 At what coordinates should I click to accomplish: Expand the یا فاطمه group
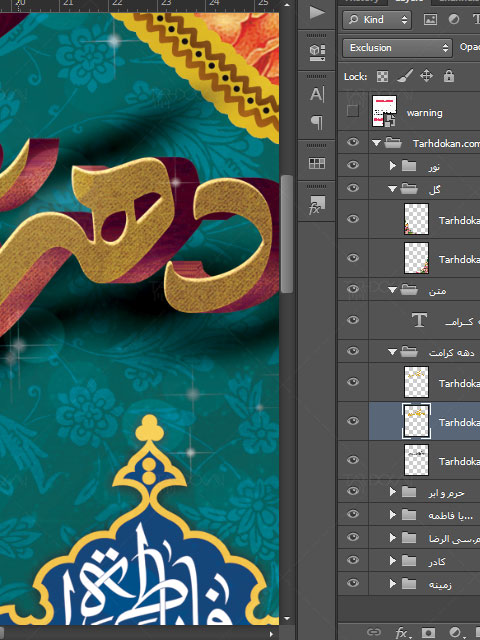[393, 515]
